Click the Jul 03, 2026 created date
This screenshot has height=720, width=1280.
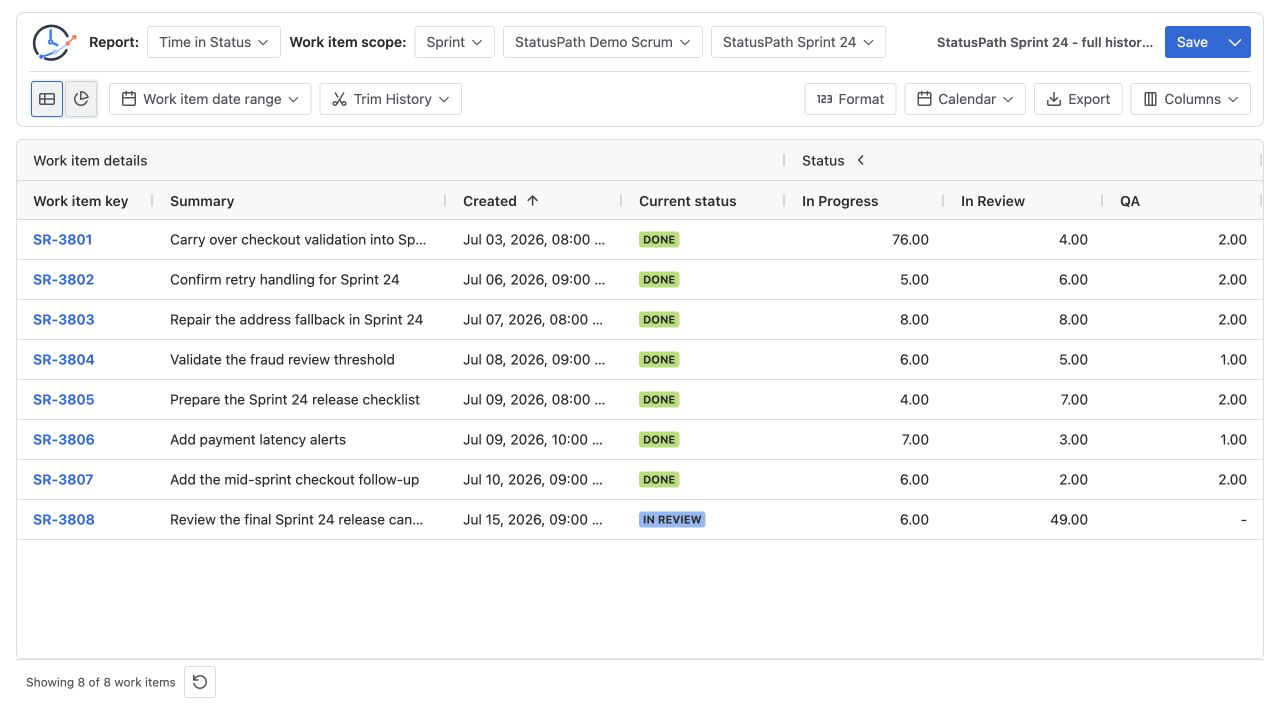pyautogui.click(x=534, y=240)
